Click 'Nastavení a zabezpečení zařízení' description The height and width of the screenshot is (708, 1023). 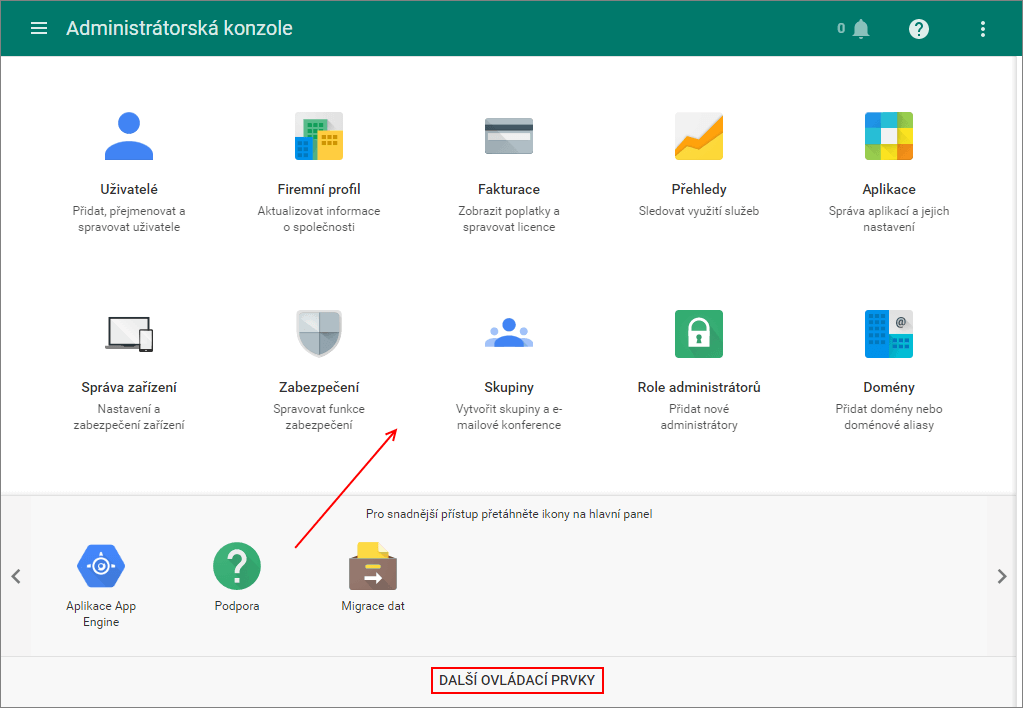[x=129, y=416]
